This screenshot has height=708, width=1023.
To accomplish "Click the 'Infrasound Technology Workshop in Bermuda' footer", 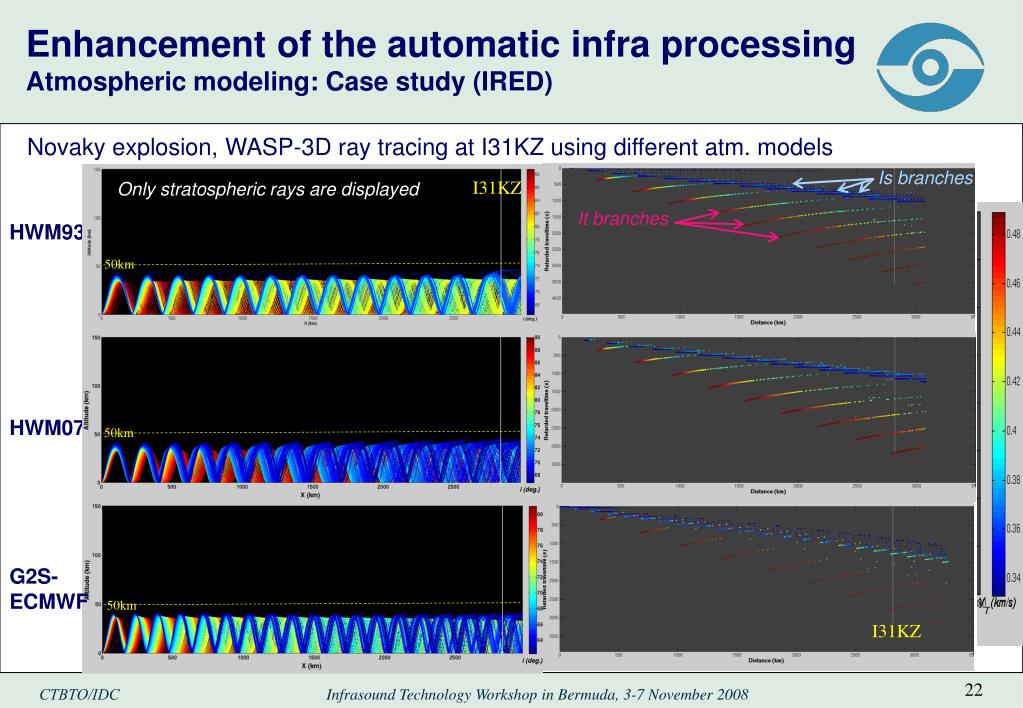I will pyautogui.click(x=537, y=694).
